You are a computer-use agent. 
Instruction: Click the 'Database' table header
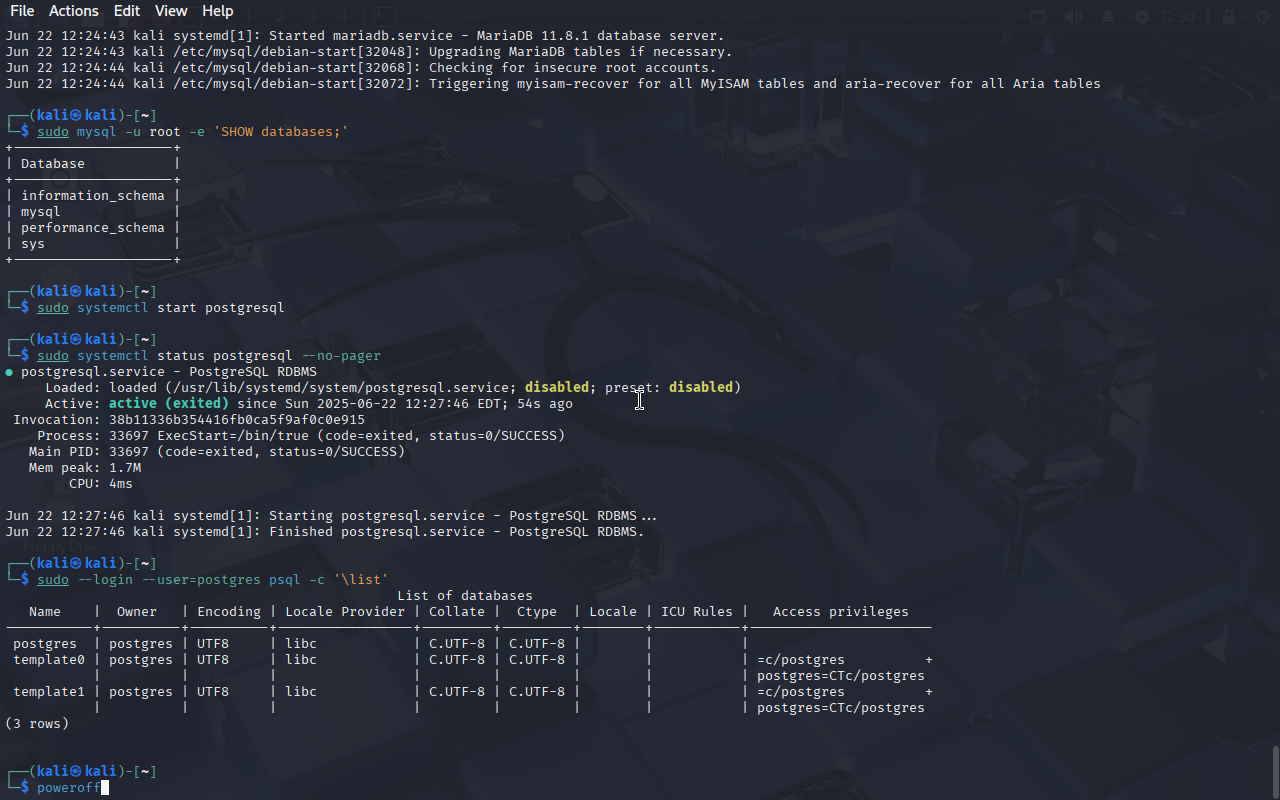53,164
